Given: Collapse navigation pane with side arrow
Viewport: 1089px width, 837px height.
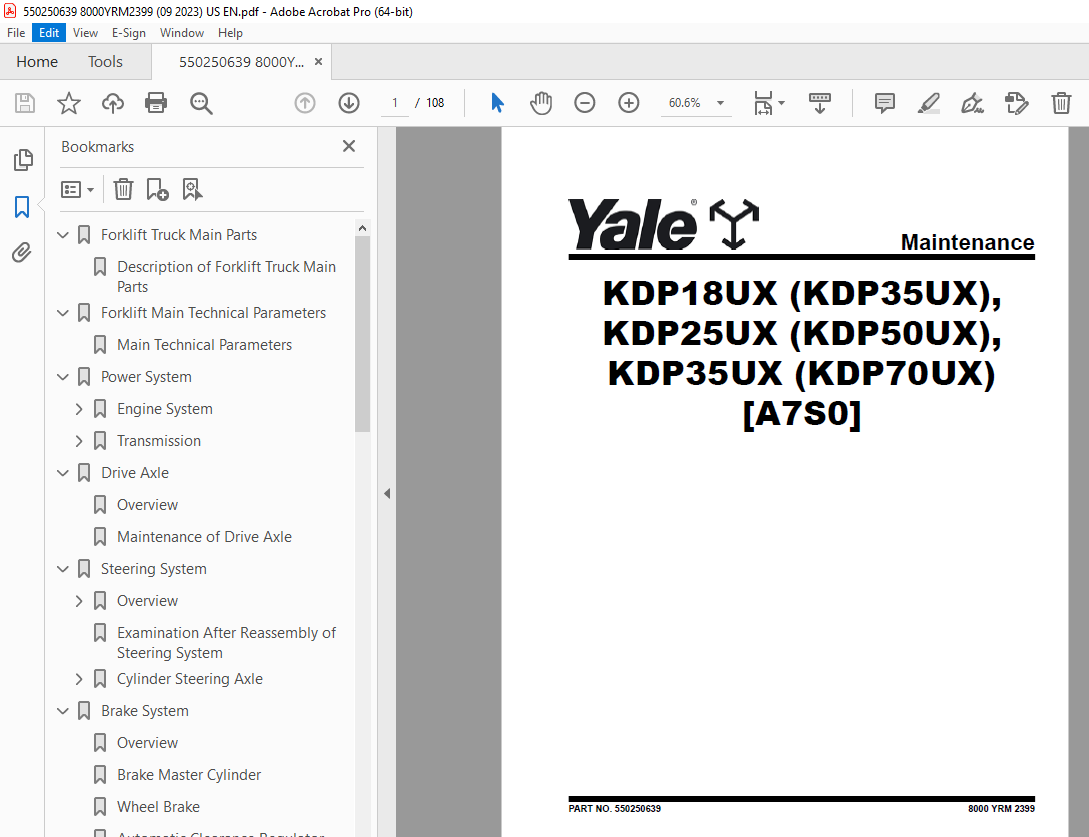Looking at the screenshot, I should click(387, 493).
